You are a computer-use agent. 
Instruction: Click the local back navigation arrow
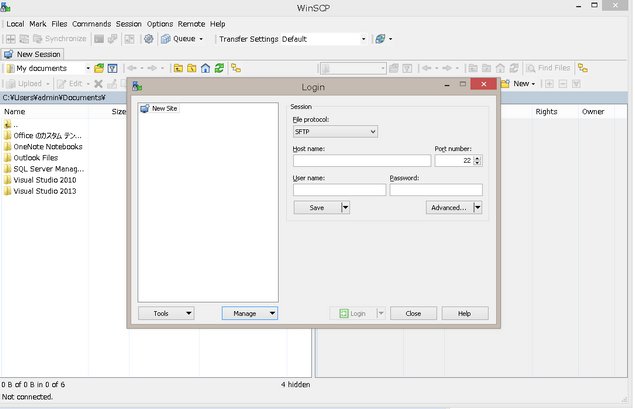pos(132,68)
